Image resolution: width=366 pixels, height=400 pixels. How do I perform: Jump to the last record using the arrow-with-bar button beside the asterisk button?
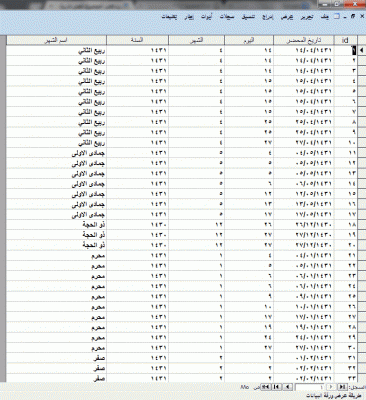276,387
